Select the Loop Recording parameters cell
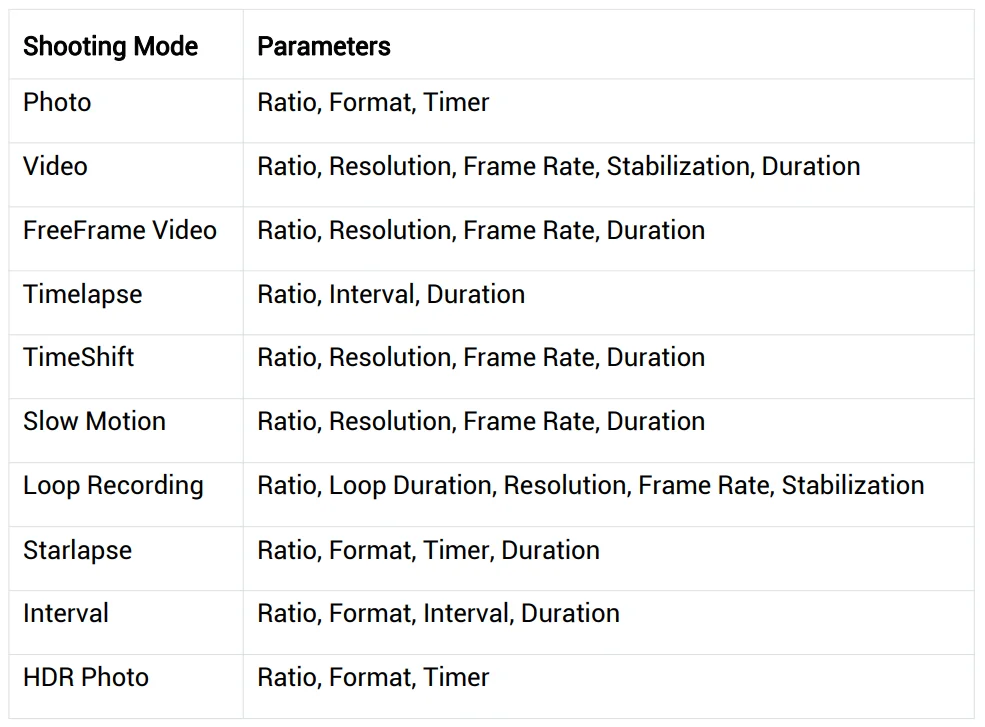The image size is (985, 727). coord(590,486)
